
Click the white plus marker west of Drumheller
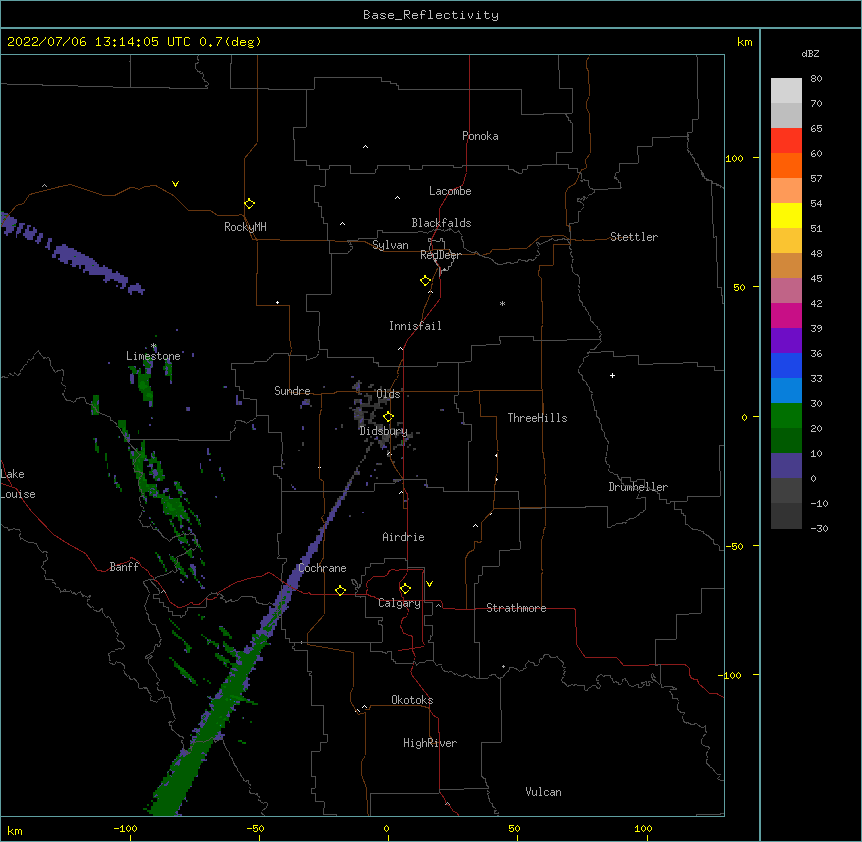click(612, 375)
